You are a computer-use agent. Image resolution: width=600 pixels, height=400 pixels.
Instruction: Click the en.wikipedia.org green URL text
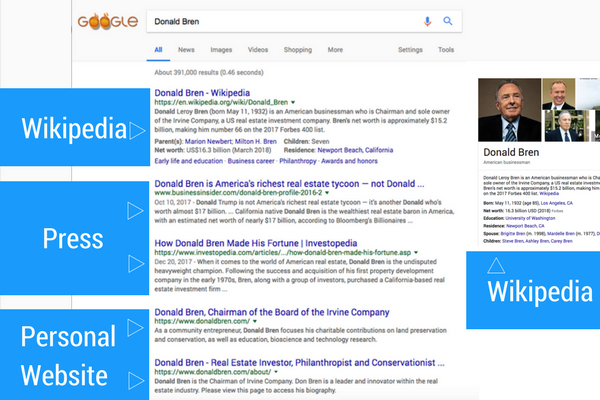[x=221, y=102]
